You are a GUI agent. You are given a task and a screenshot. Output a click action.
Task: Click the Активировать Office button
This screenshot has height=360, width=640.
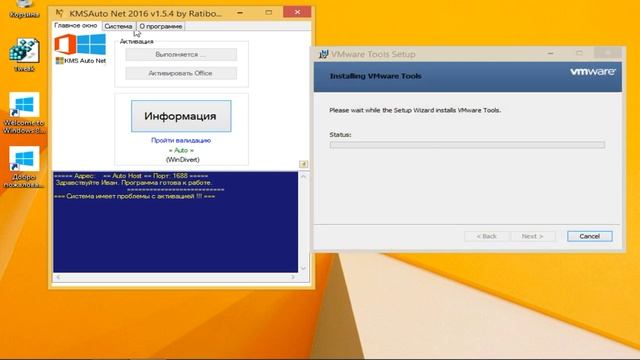tap(181, 73)
